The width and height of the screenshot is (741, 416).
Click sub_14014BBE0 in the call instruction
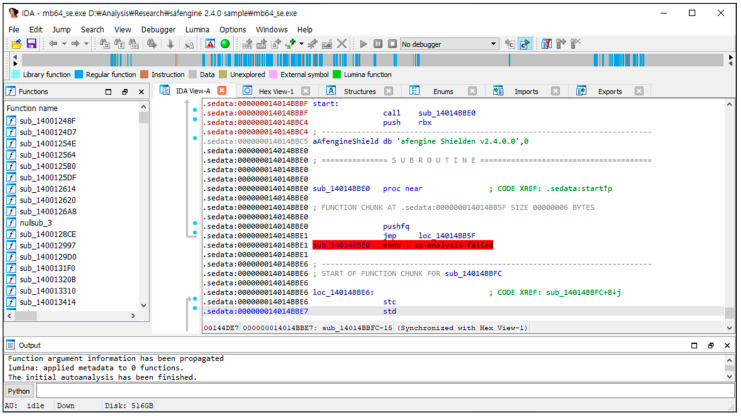(x=447, y=113)
